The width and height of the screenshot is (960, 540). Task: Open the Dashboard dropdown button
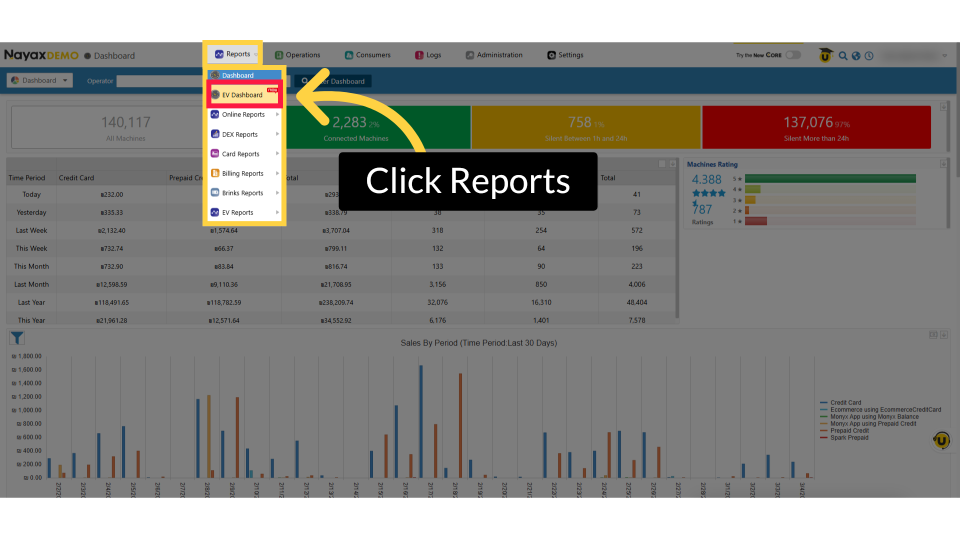click(40, 80)
